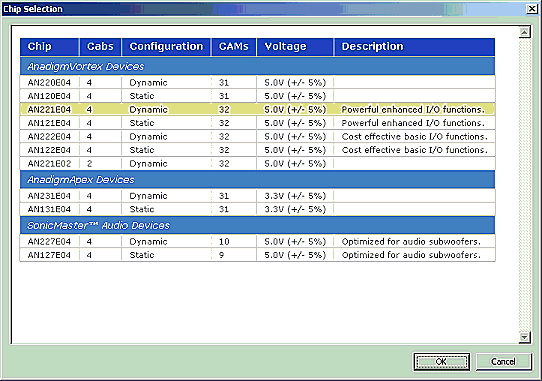The height and width of the screenshot is (381, 542).
Task: Click Static configuration of AN131E04
Action: pyautogui.click(x=142, y=209)
